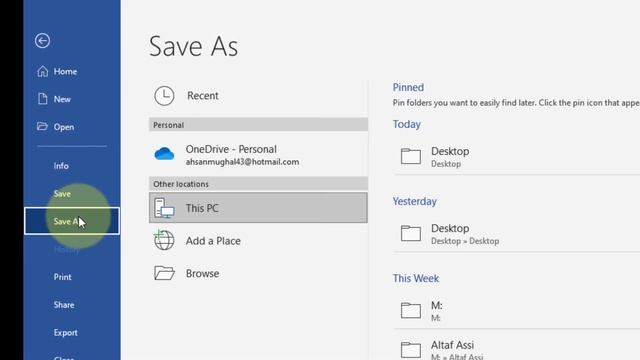Click the ahsanmughal43@hotmail.com account text
Screen dimensions: 640x360
242,162
